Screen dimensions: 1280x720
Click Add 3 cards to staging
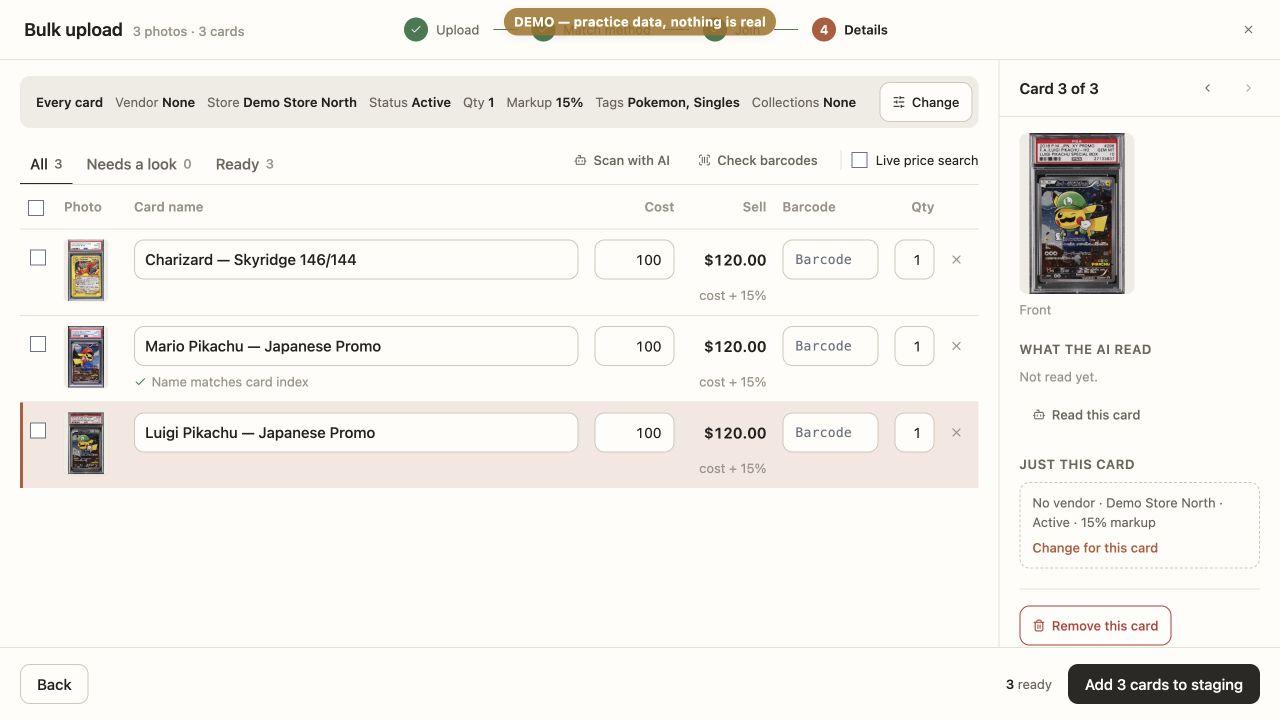tap(1164, 685)
